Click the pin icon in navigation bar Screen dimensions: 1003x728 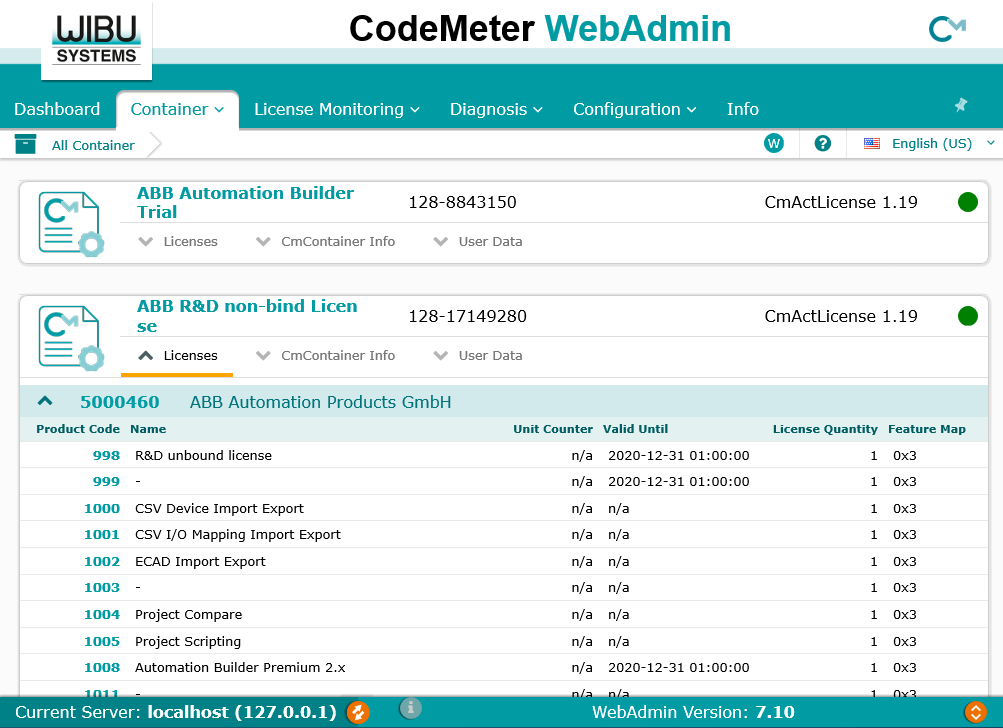point(961,105)
